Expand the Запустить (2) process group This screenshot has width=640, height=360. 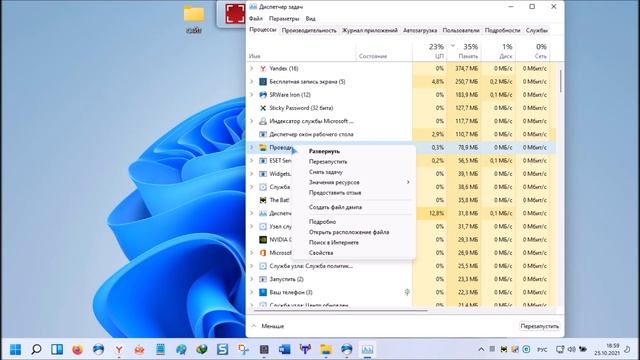pyautogui.click(x=252, y=279)
